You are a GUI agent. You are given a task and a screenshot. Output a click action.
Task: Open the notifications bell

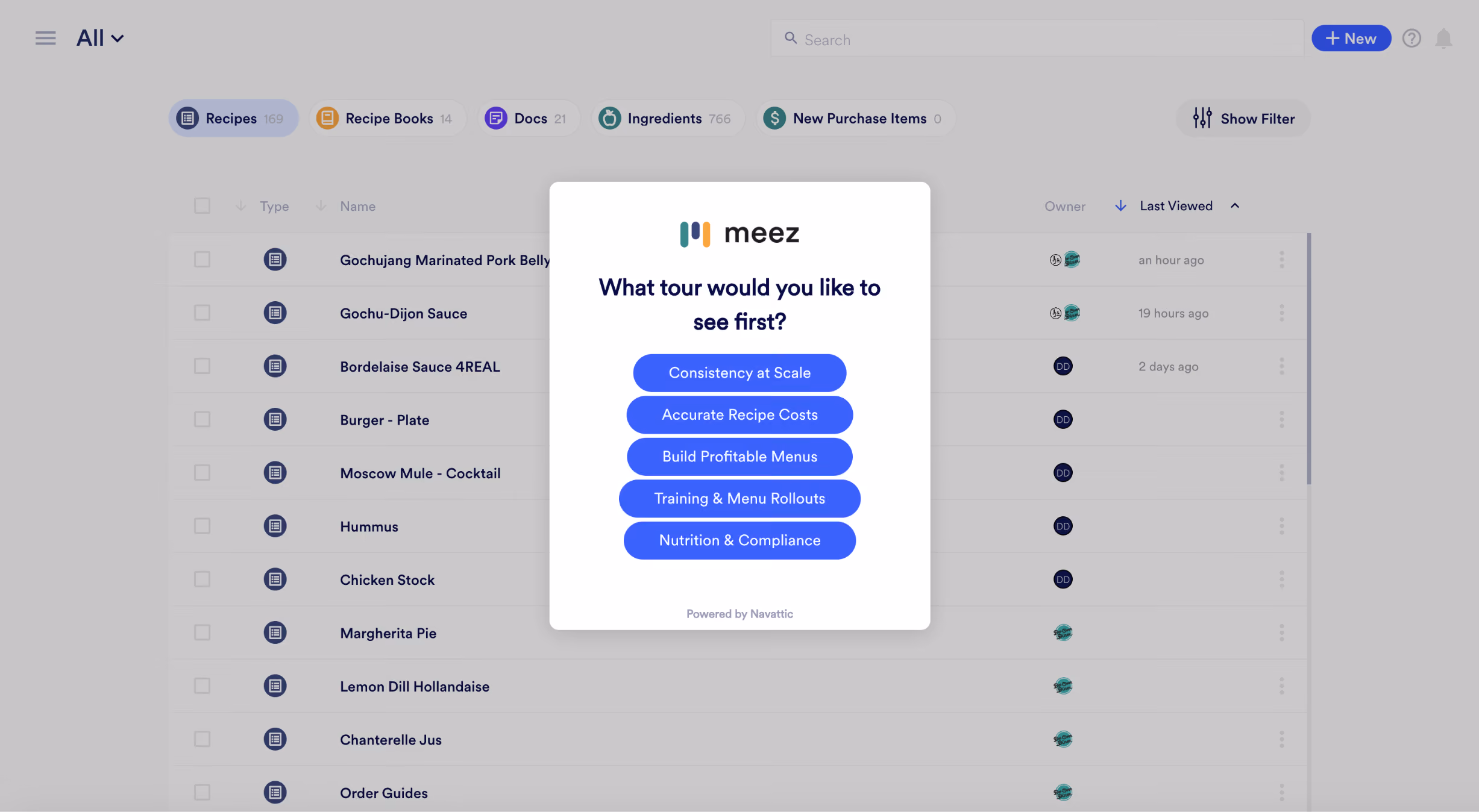pyautogui.click(x=1443, y=39)
